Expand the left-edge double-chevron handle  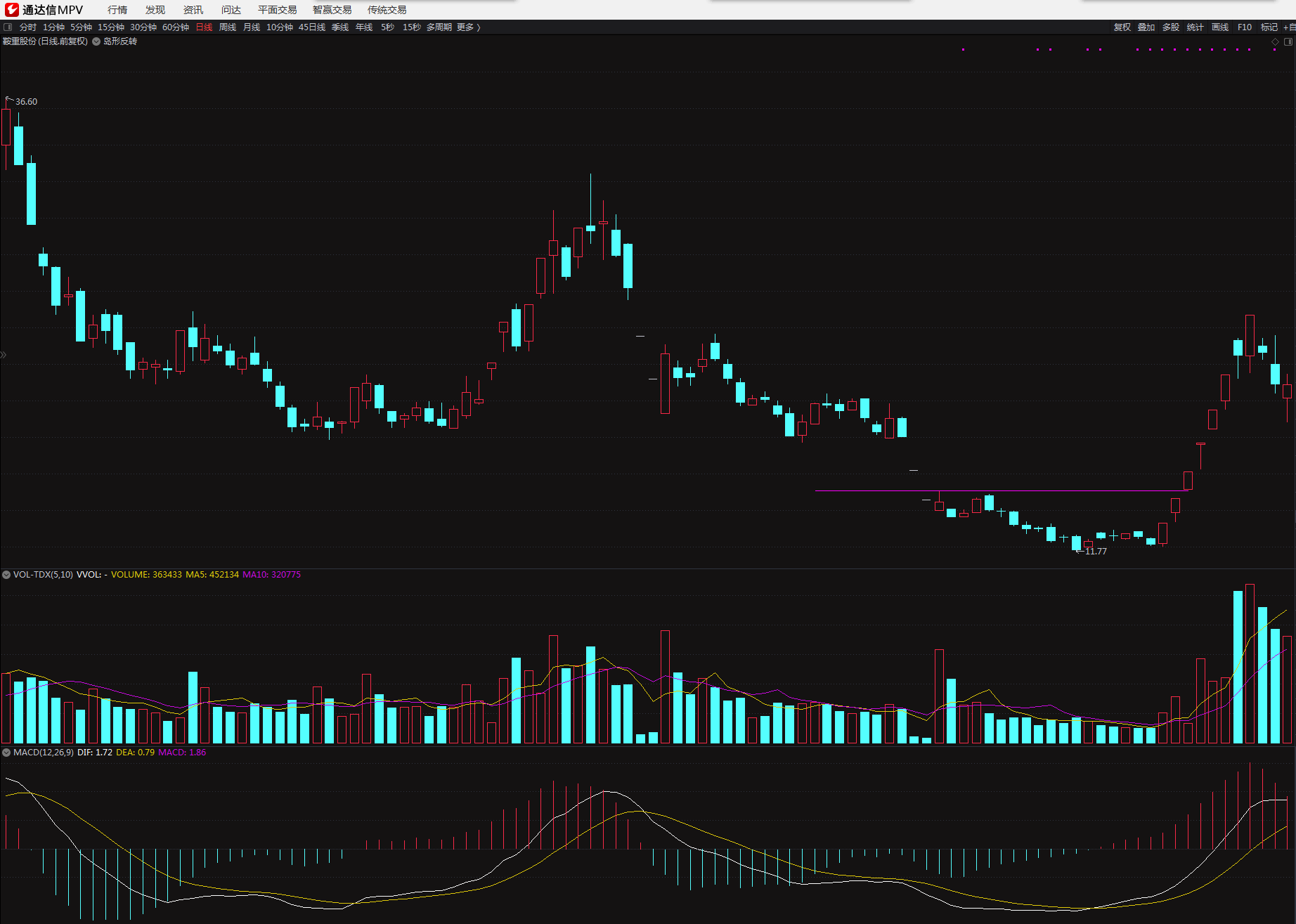pos(4,355)
